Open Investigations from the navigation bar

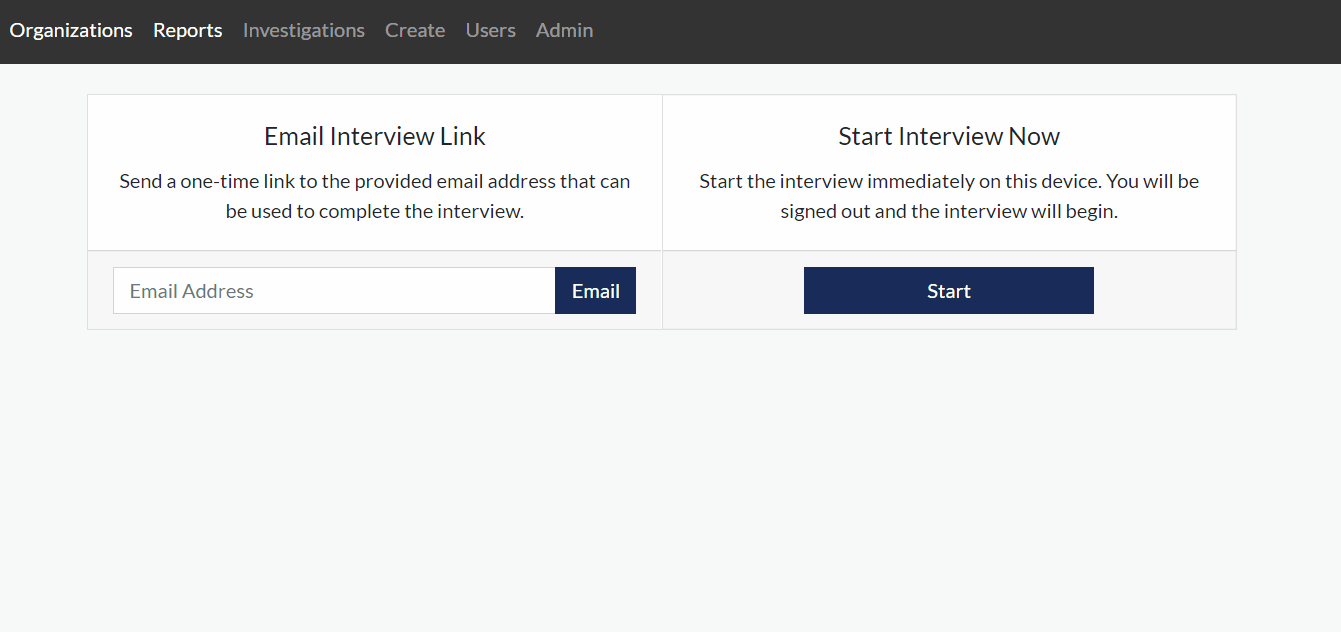(x=304, y=30)
